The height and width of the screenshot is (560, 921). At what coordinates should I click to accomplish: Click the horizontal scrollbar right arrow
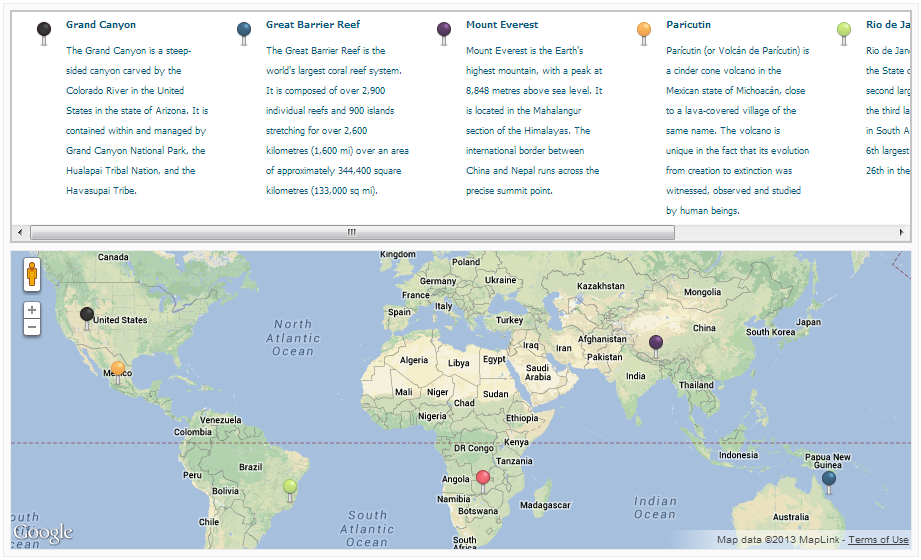902,232
